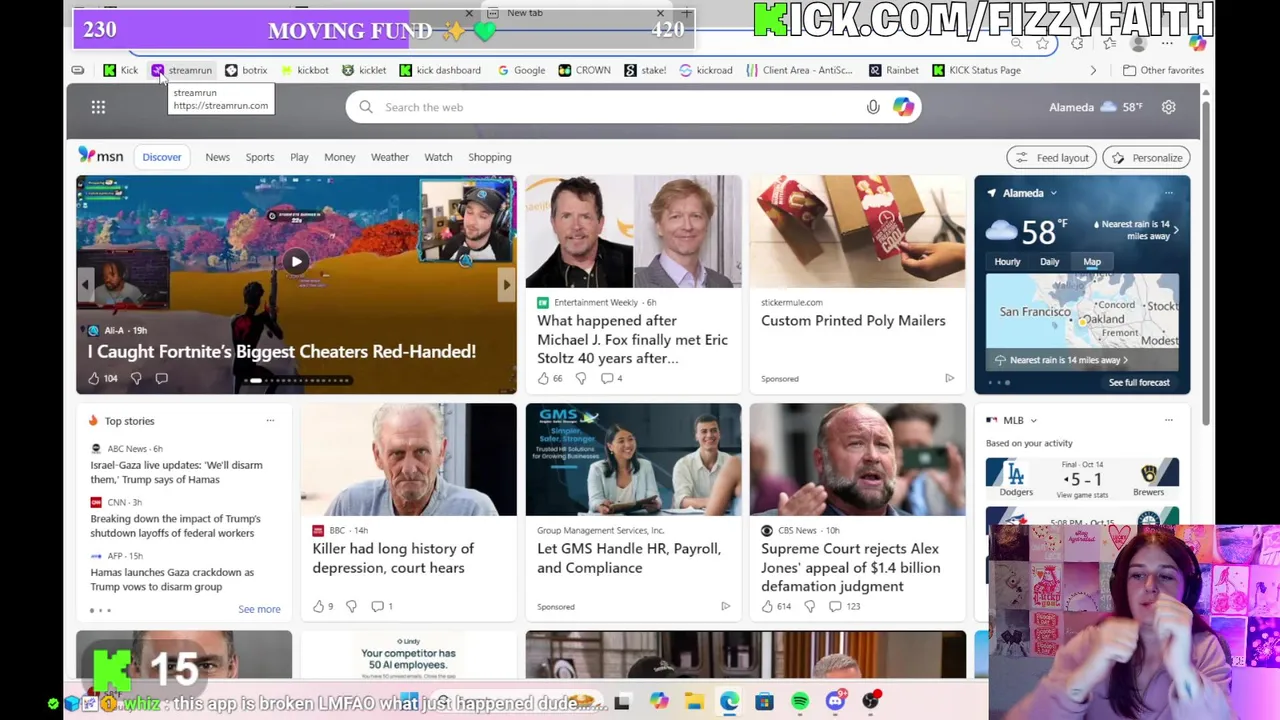The image size is (1280, 720).
Task: Open the Rainbet bookmark
Action: click(x=893, y=70)
